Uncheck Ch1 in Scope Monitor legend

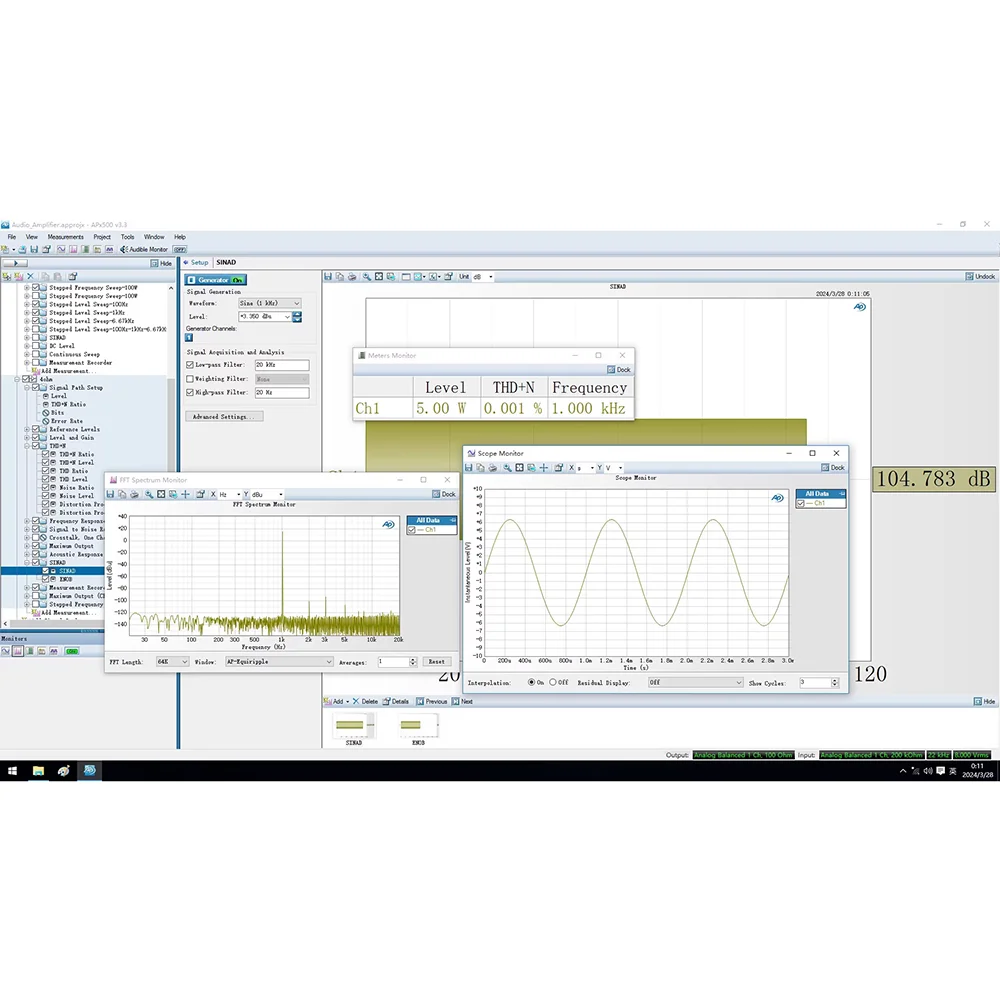coord(801,503)
